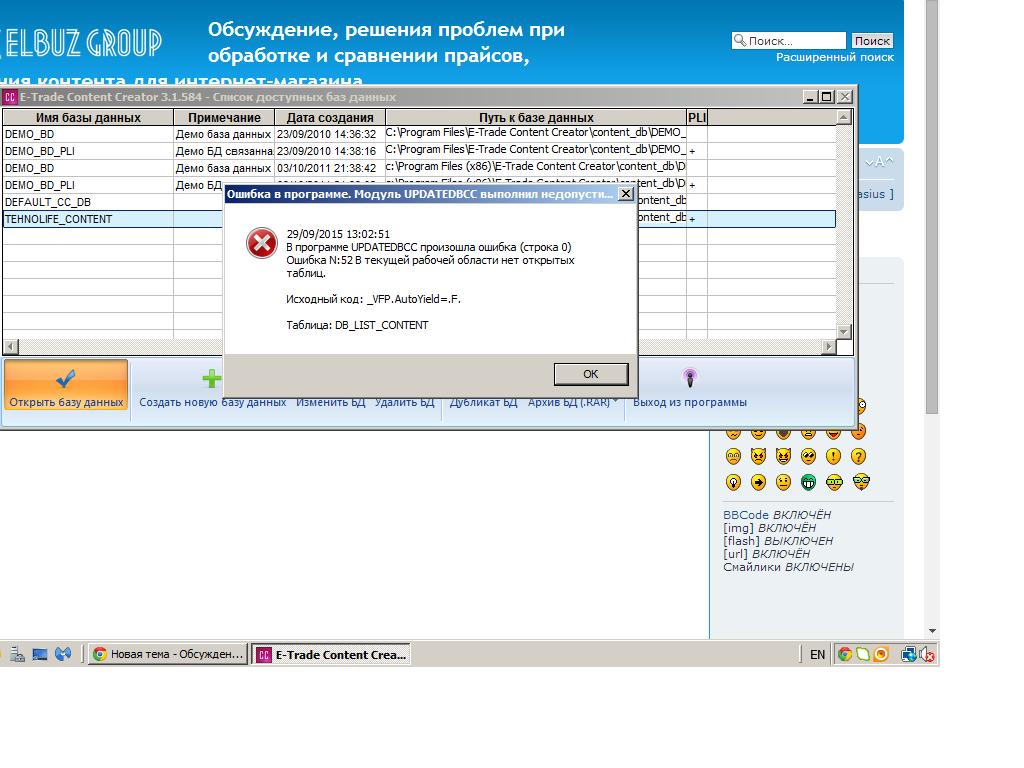Click the orange circular tray icon
Image resolution: width=1024 pixels, height=768 pixels.
coord(881,654)
